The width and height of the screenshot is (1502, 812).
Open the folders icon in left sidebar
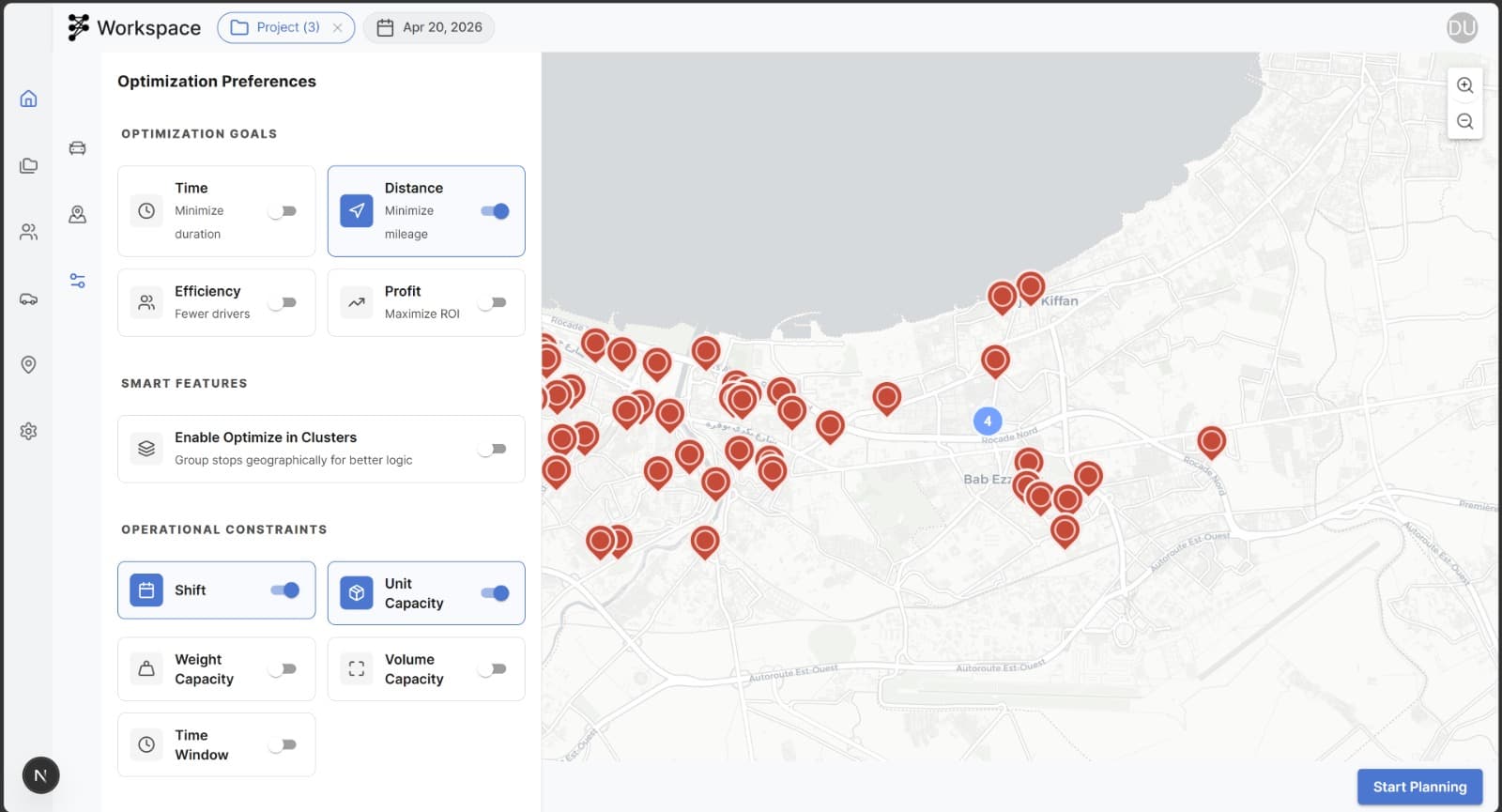pos(28,165)
